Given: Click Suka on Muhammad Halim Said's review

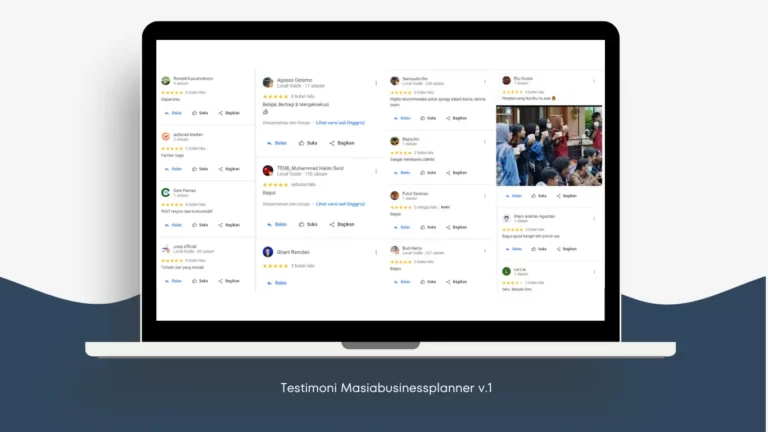Looking at the screenshot, I should [308, 224].
